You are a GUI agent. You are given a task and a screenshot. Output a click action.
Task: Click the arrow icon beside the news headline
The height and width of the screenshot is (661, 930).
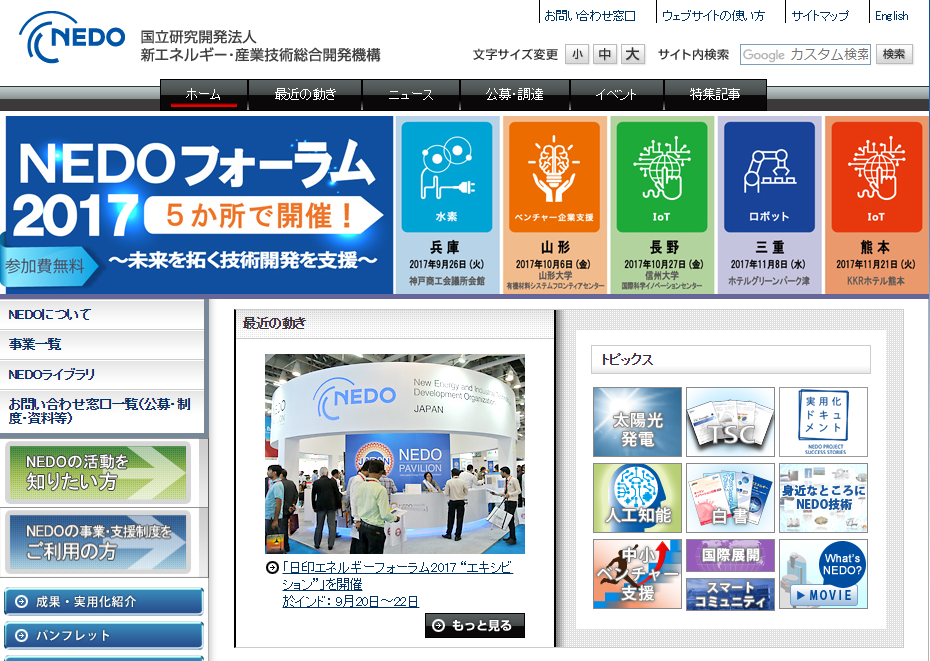272,567
